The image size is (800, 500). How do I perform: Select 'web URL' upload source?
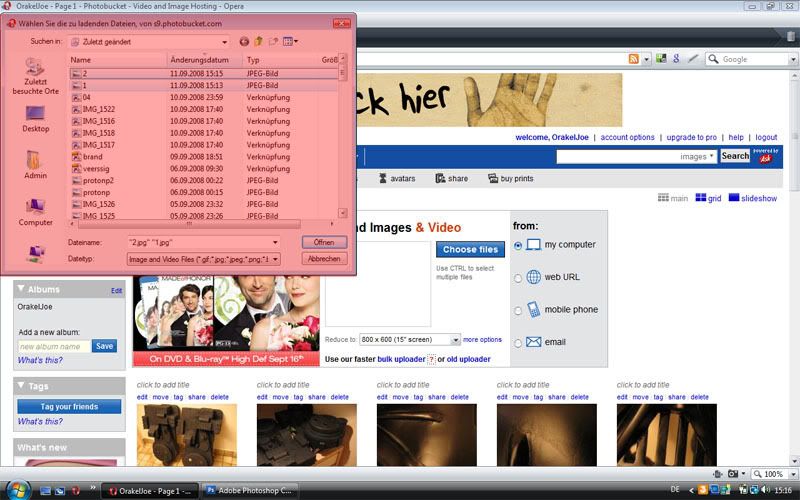(x=518, y=278)
